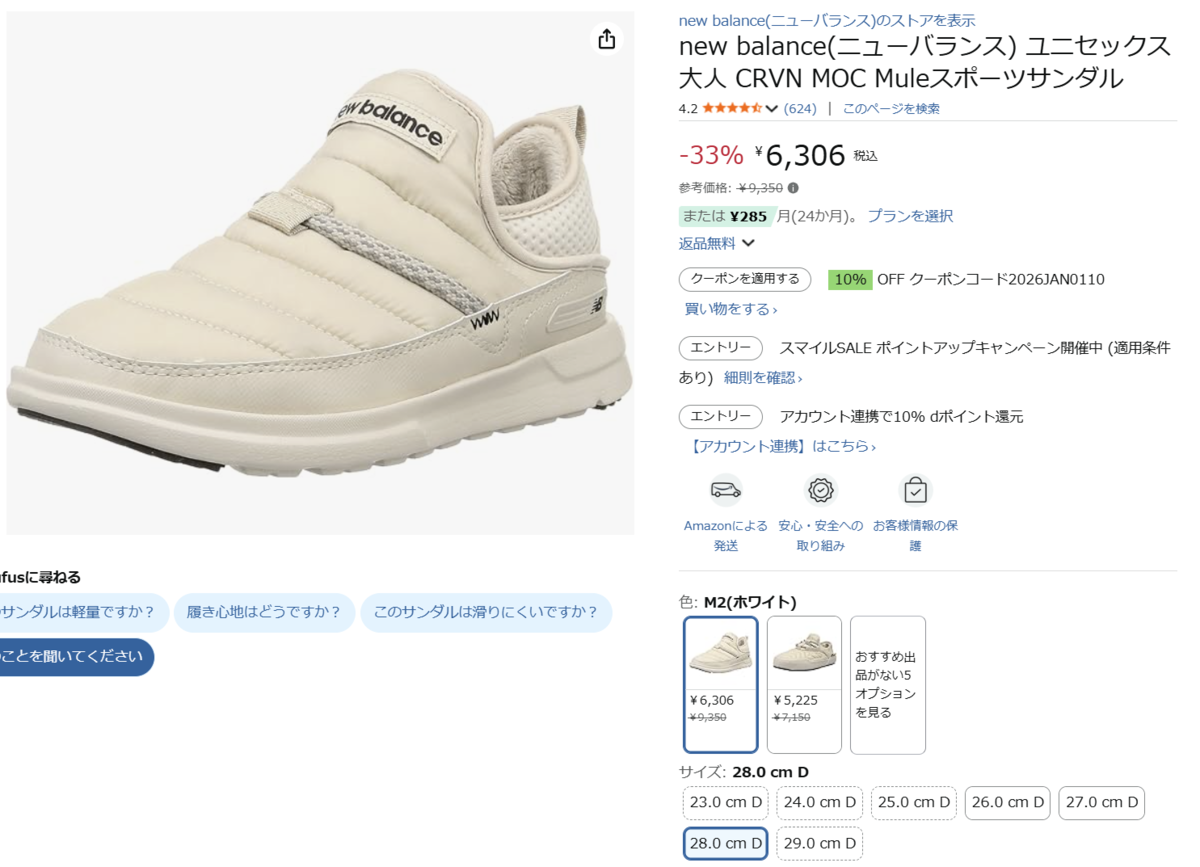Click the Amazon delivery truck icon

pos(726,490)
